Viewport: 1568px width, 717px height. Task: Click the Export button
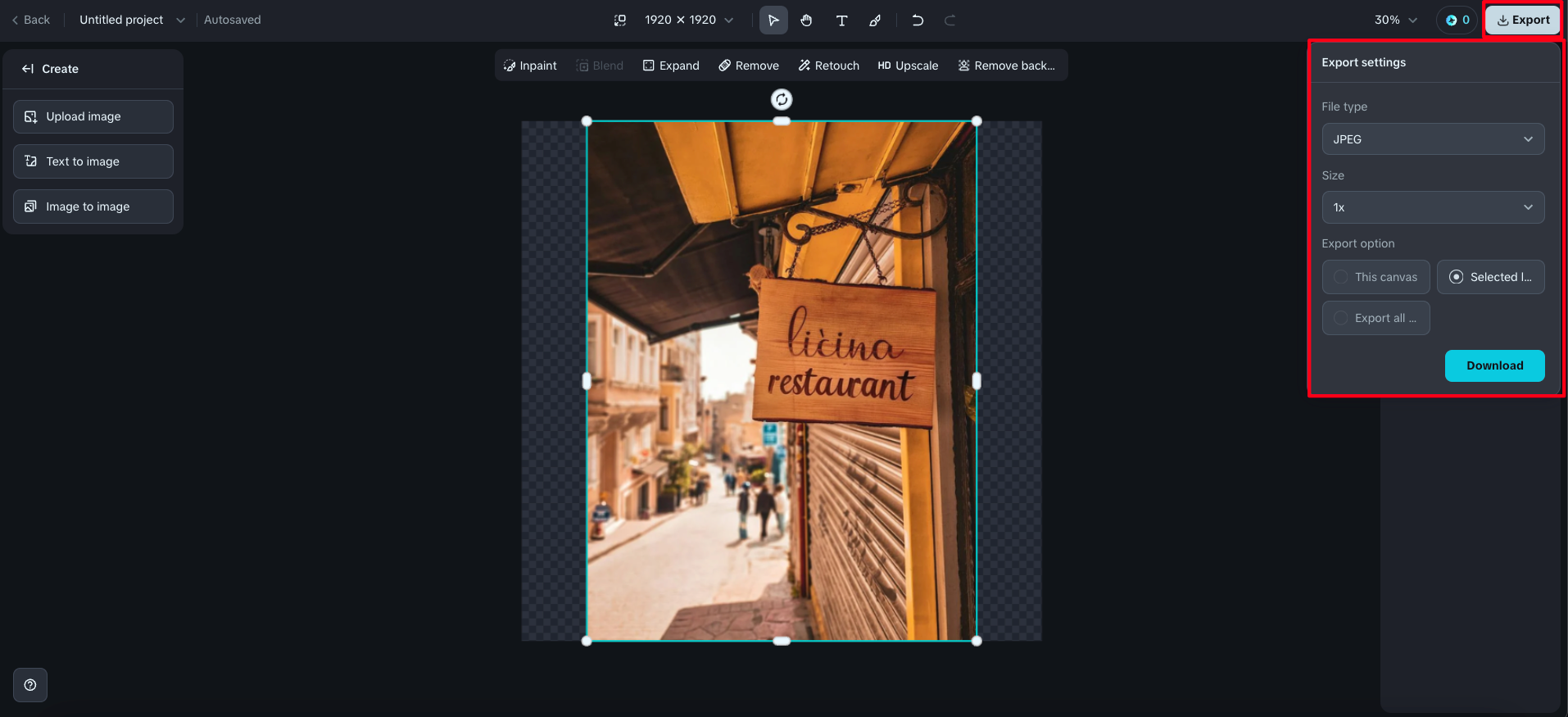tap(1523, 20)
